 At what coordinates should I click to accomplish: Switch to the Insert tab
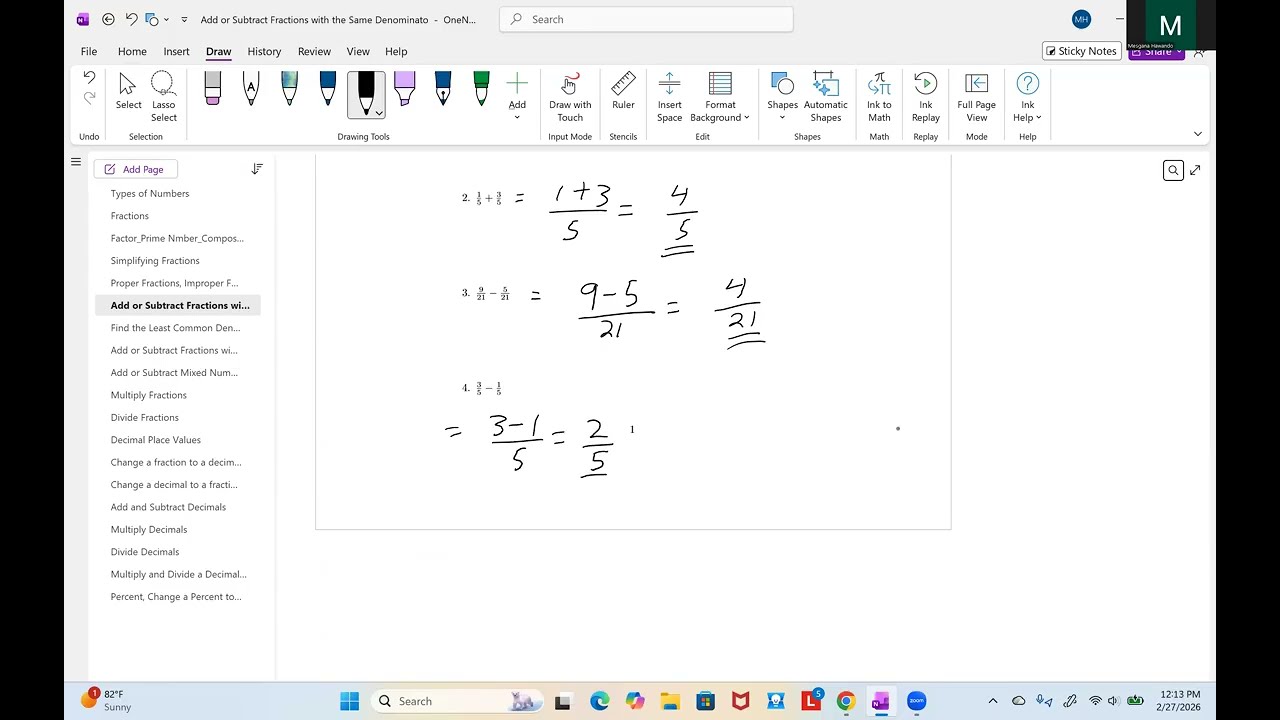coord(176,51)
